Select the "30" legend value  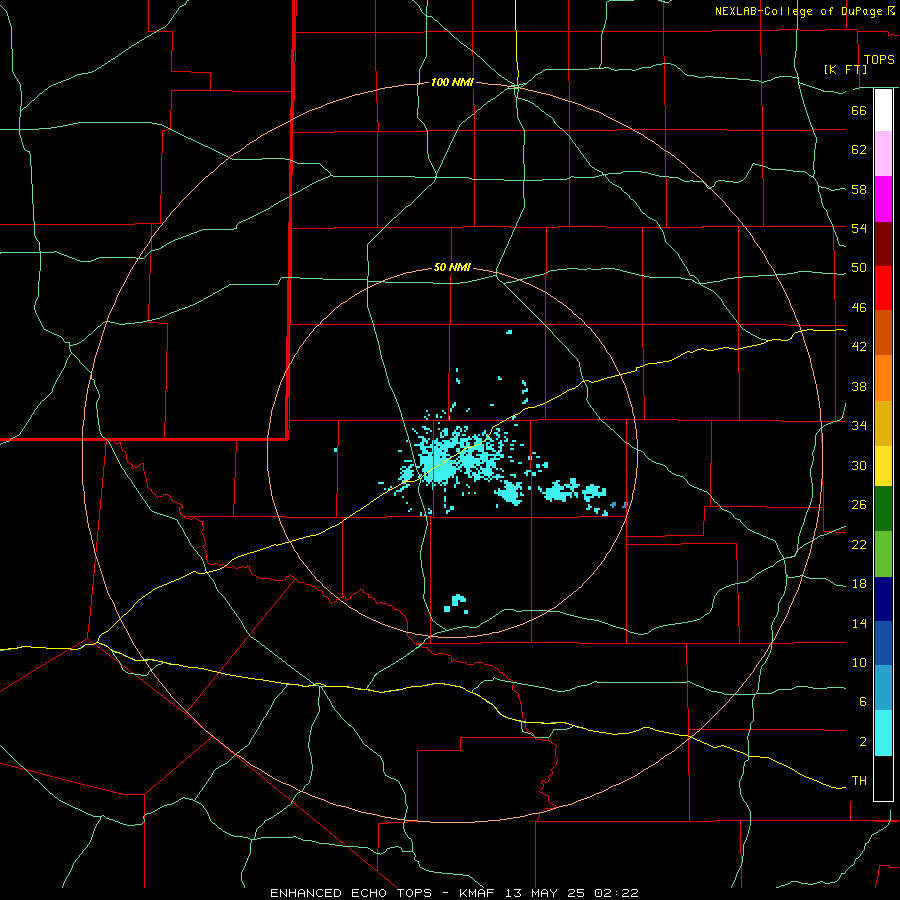point(859,465)
